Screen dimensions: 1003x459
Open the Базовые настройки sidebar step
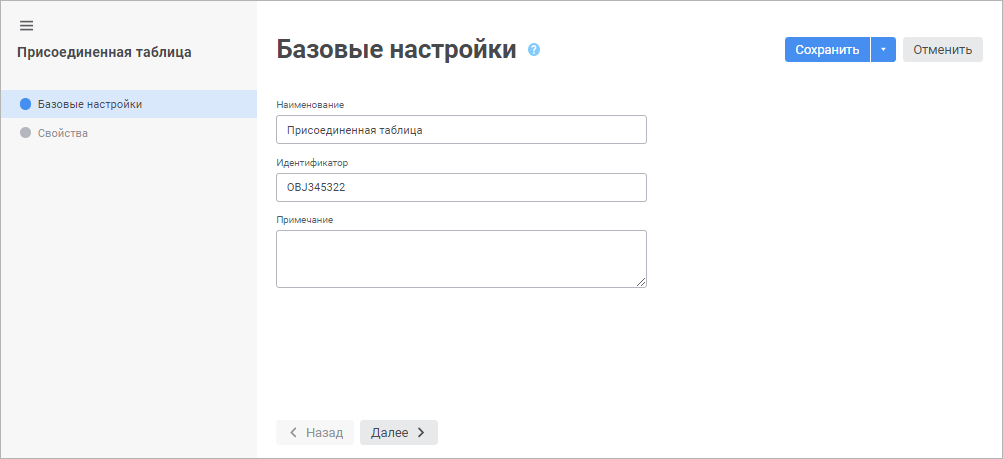(89, 104)
